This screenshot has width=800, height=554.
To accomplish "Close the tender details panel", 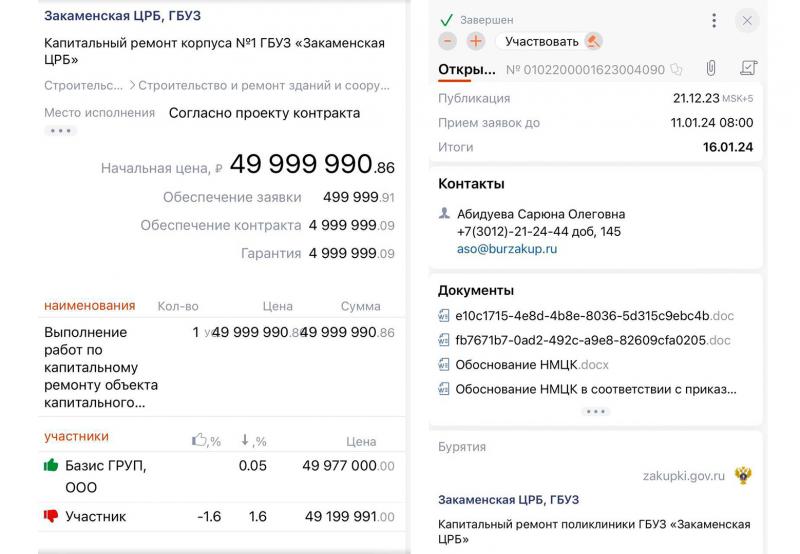I will pyautogui.click(x=747, y=20).
